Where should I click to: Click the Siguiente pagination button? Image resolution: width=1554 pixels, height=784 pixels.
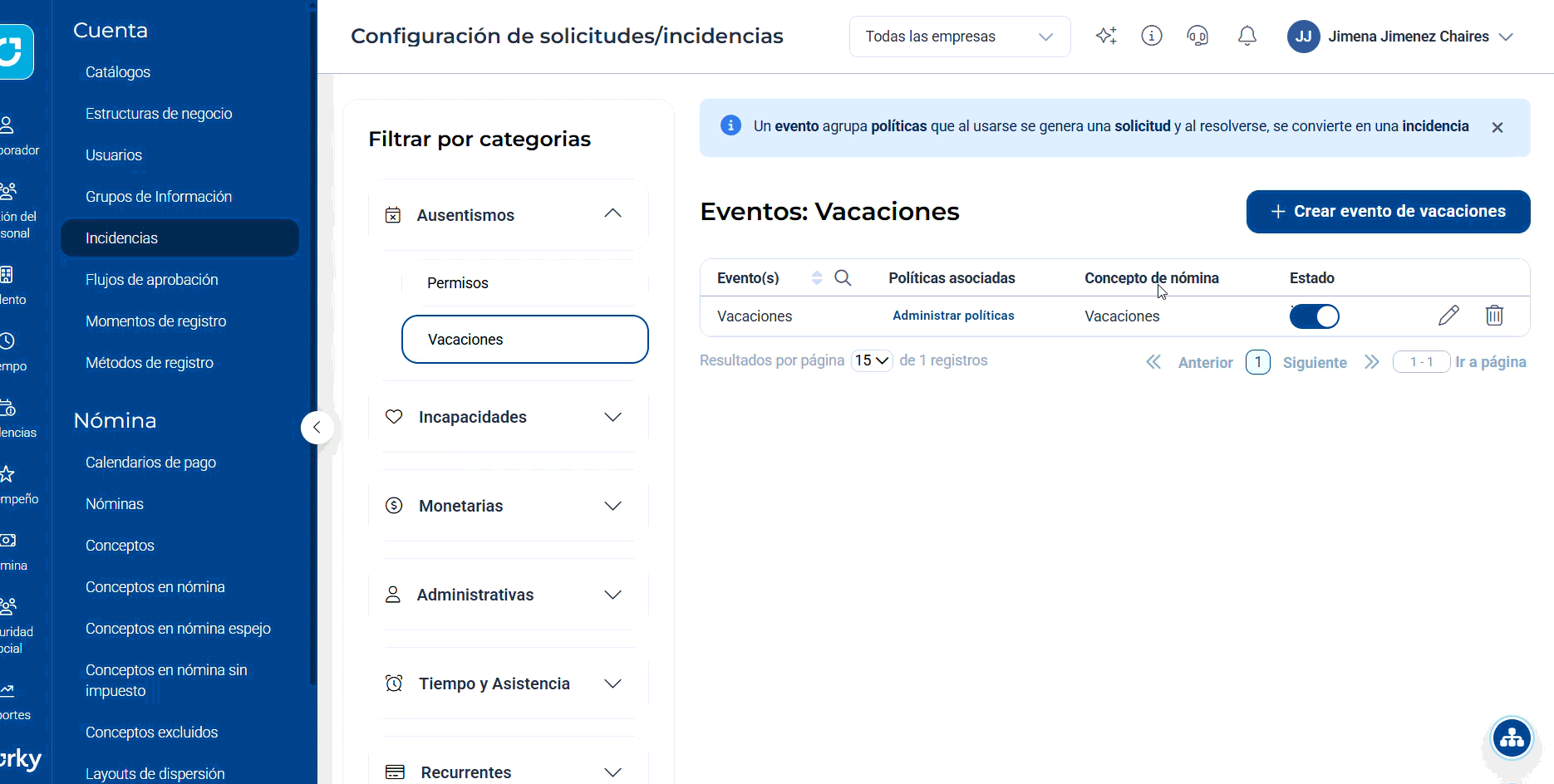coord(1315,362)
